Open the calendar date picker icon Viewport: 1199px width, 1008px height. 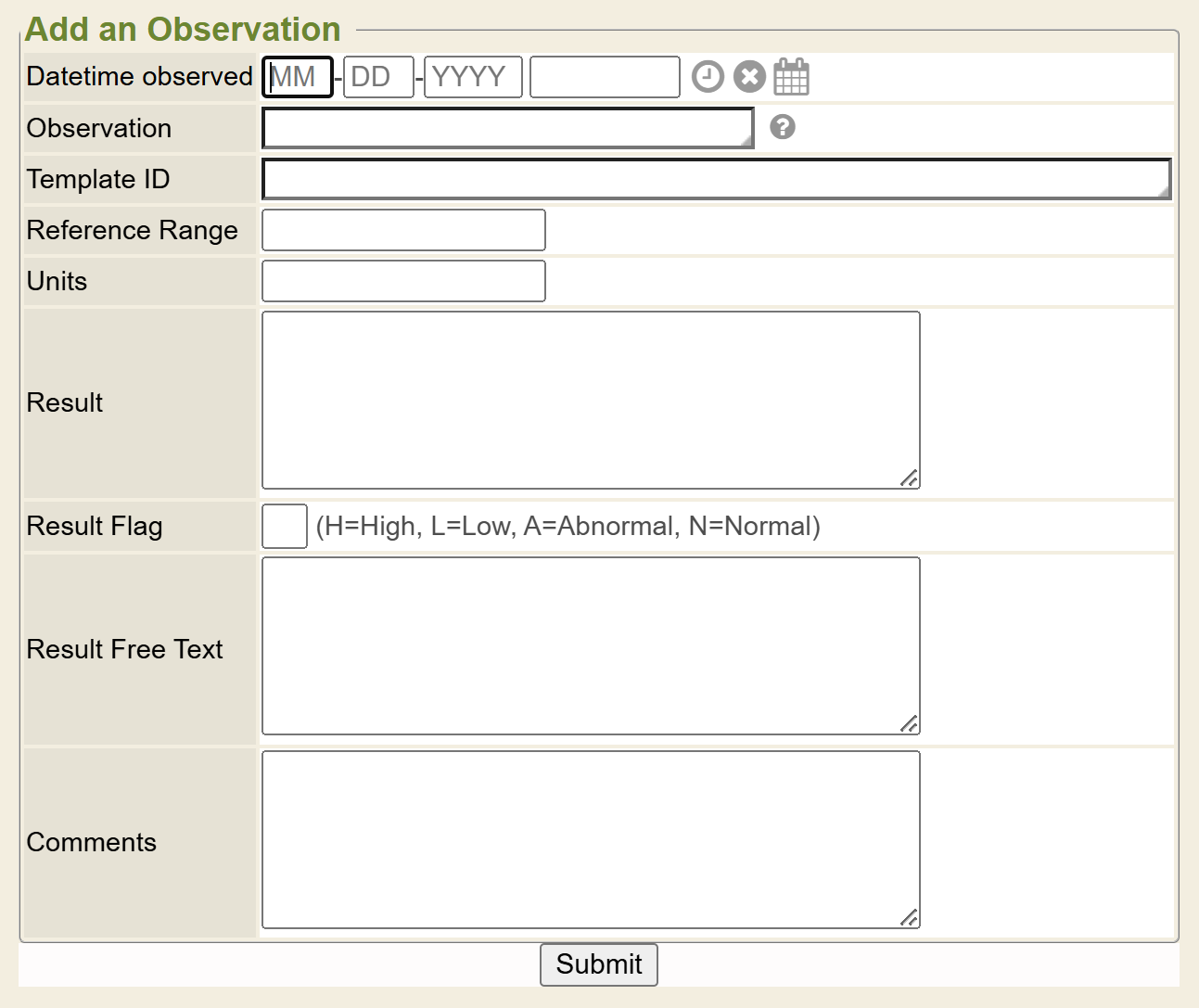[791, 77]
